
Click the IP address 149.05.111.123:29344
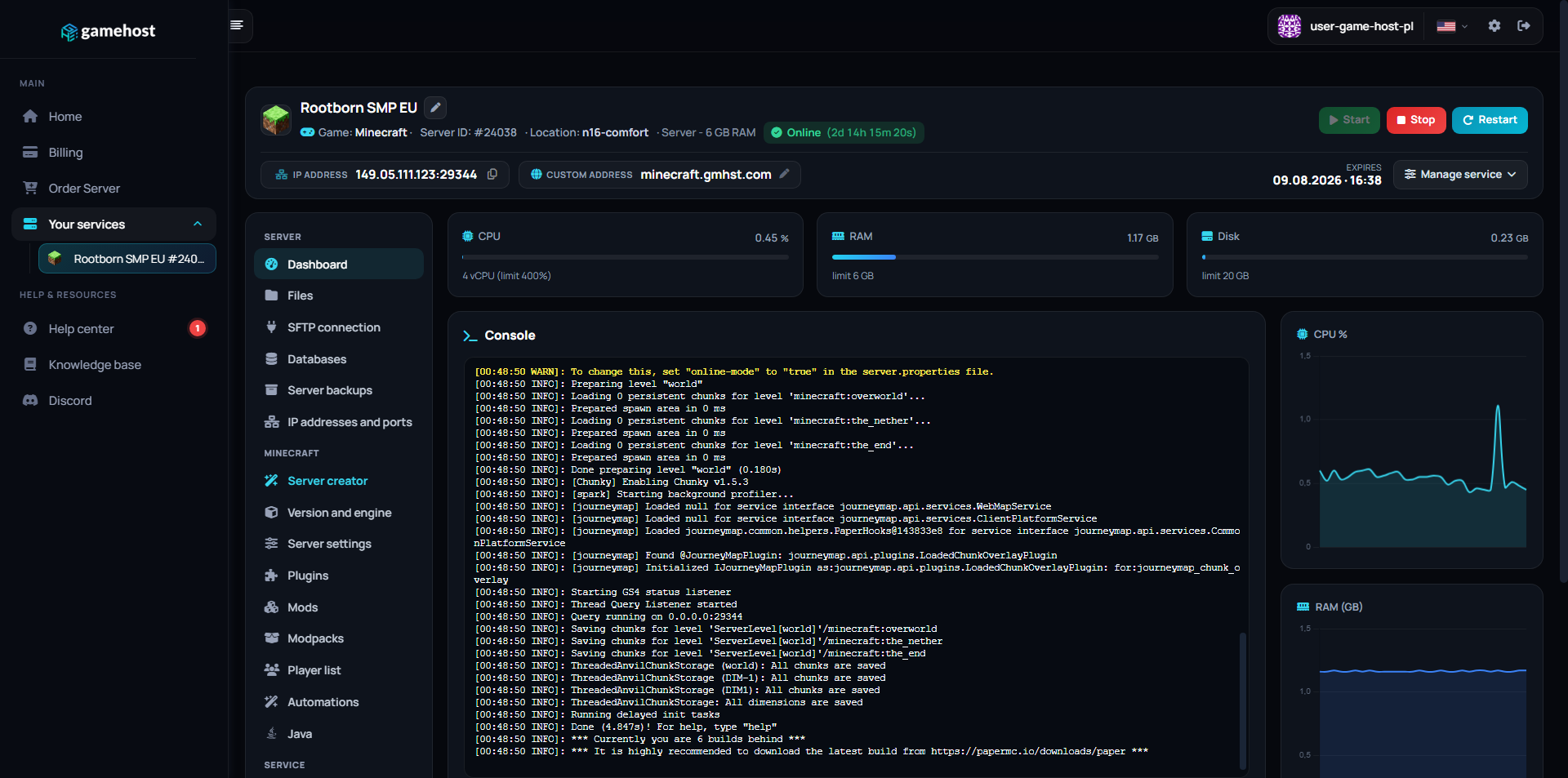coord(416,175)
